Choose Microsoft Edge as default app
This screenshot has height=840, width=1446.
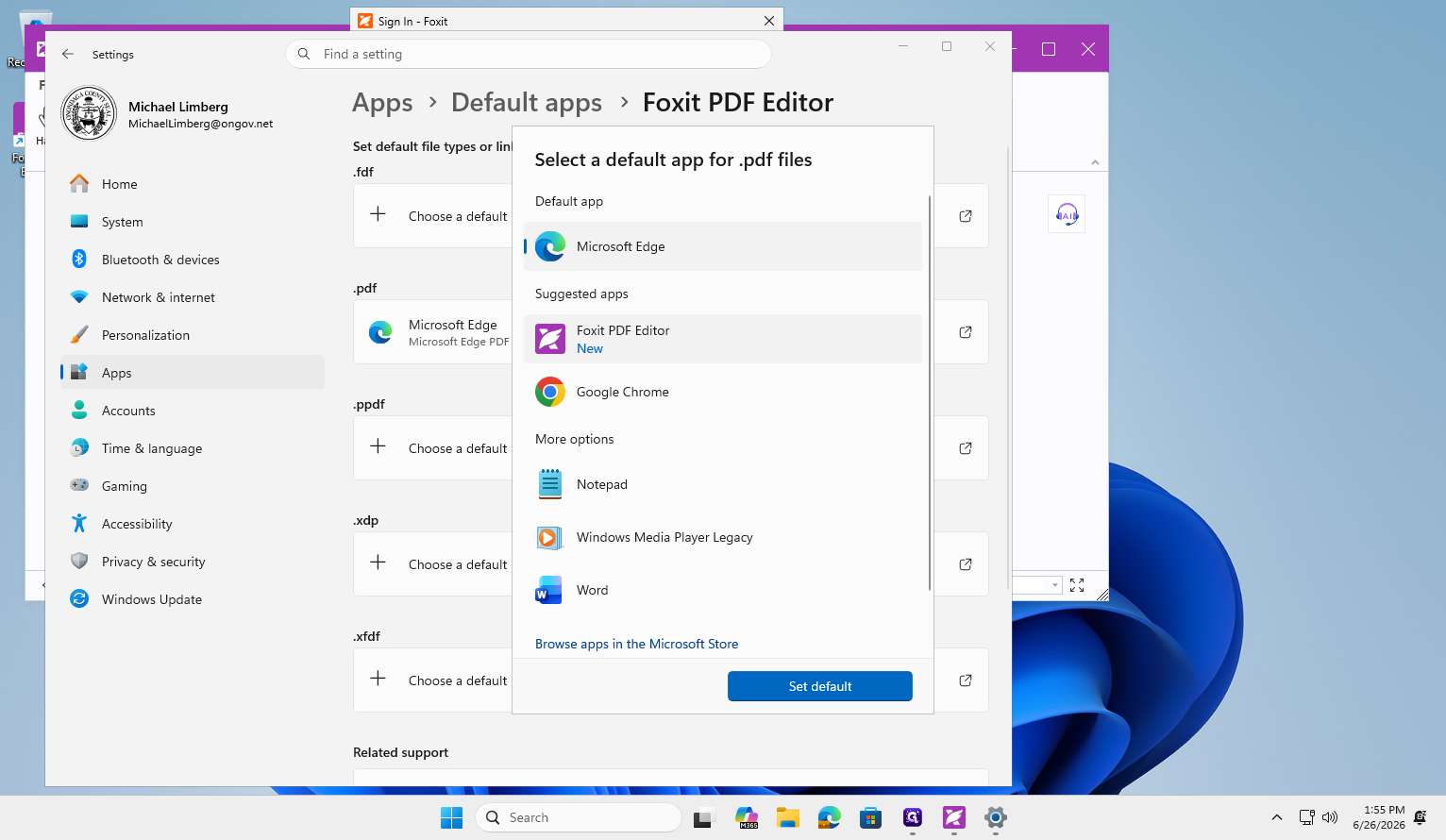(723, 246)
